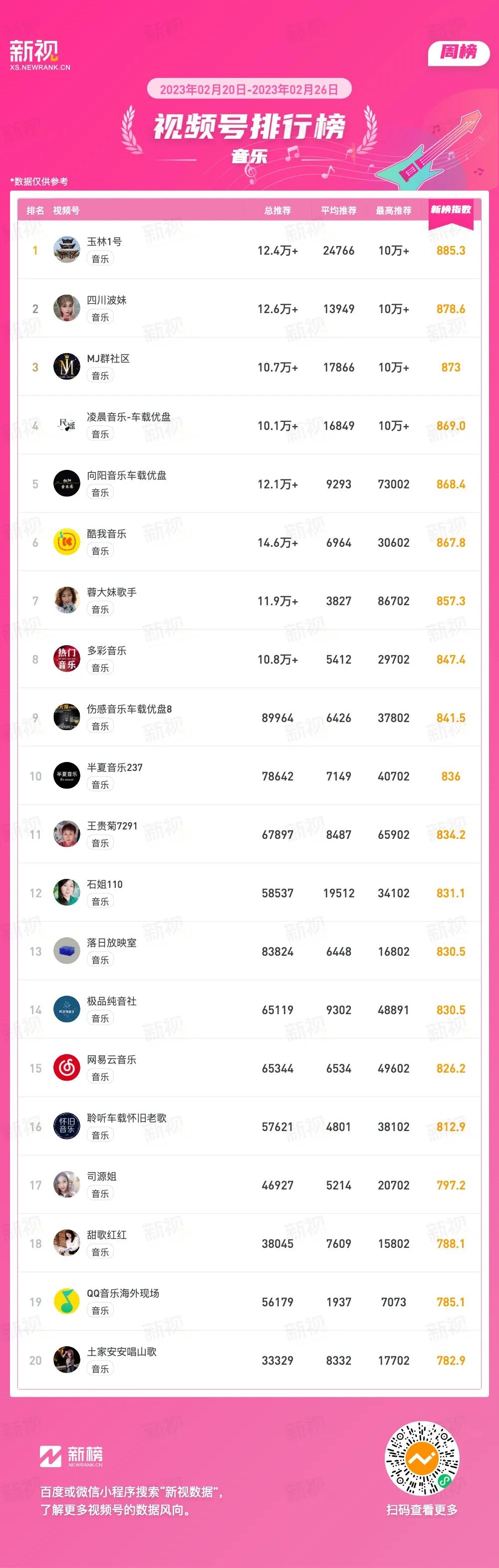Sort by 总推荐 column header
Screen dimensions: 499x1568
point(277,211)
